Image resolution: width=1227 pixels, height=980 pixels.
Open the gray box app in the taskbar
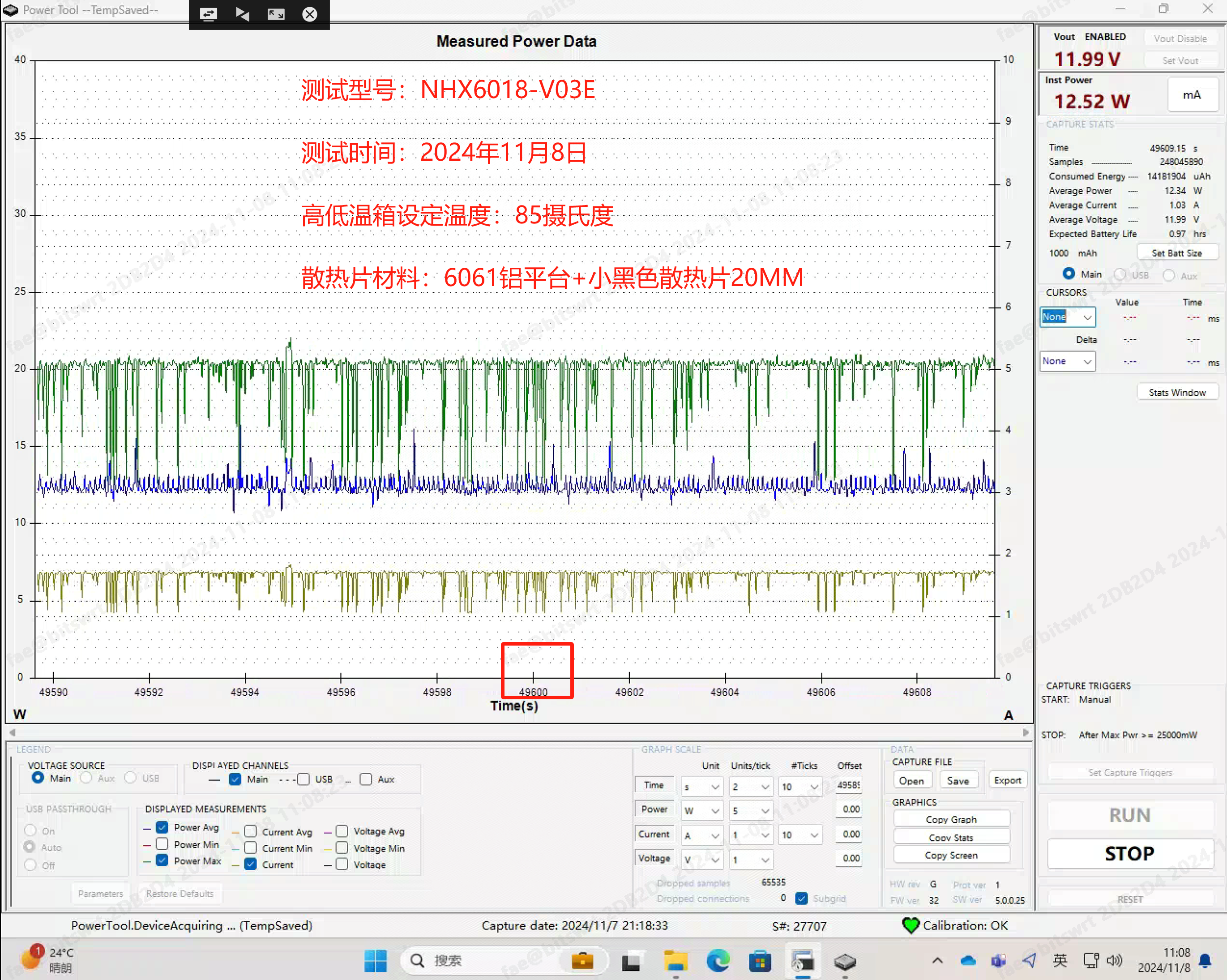[x=845, y=961]
